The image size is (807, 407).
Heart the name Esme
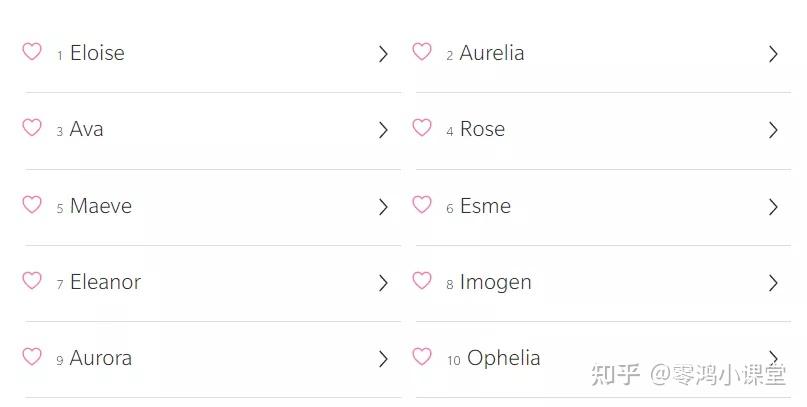click(x=422, y=205)
